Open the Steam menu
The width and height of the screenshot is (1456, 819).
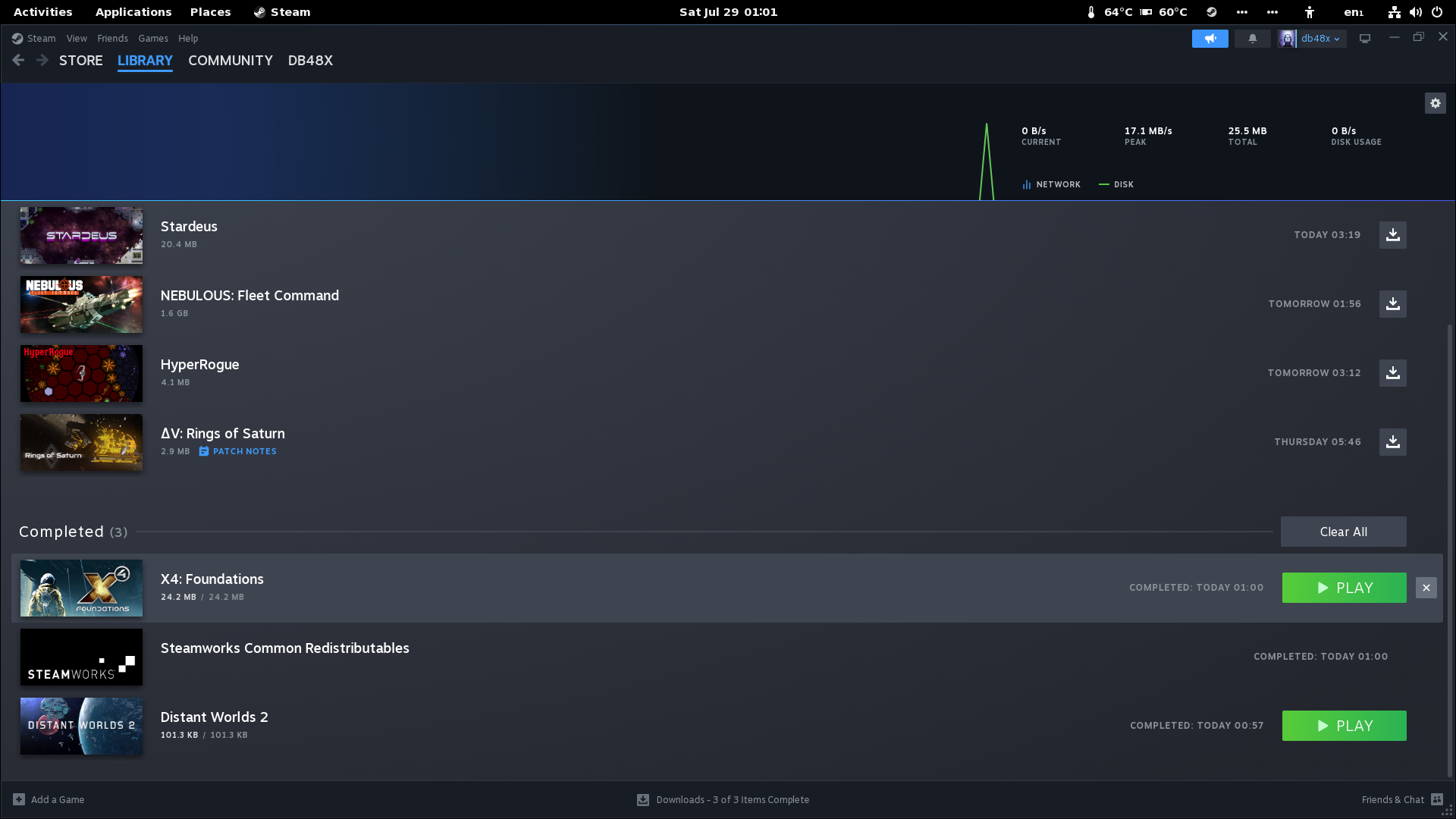(41, 39)
